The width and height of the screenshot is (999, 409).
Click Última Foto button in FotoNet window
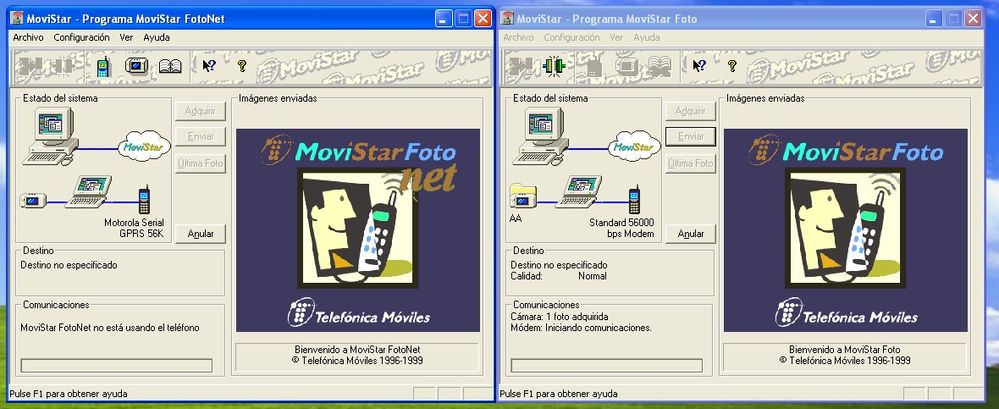[x=201, y=163]
